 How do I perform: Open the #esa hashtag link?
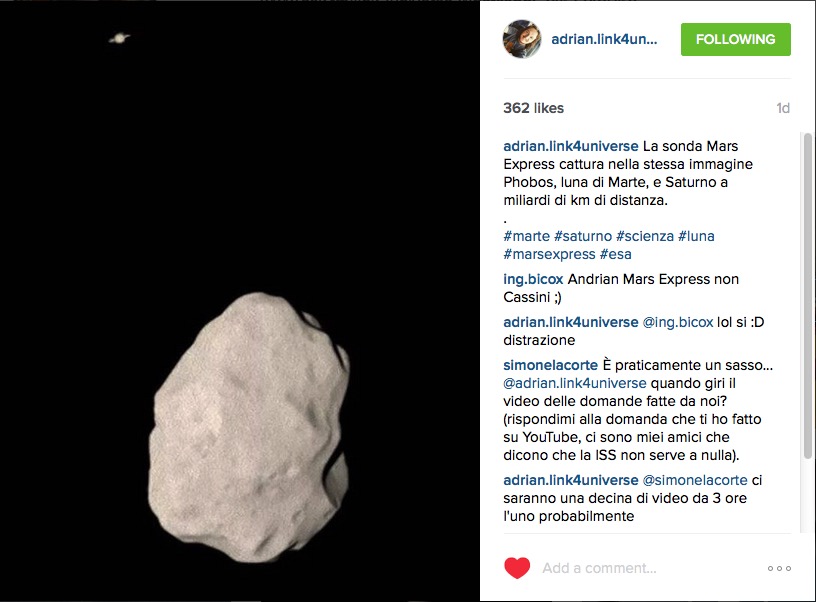click(615, 254)
